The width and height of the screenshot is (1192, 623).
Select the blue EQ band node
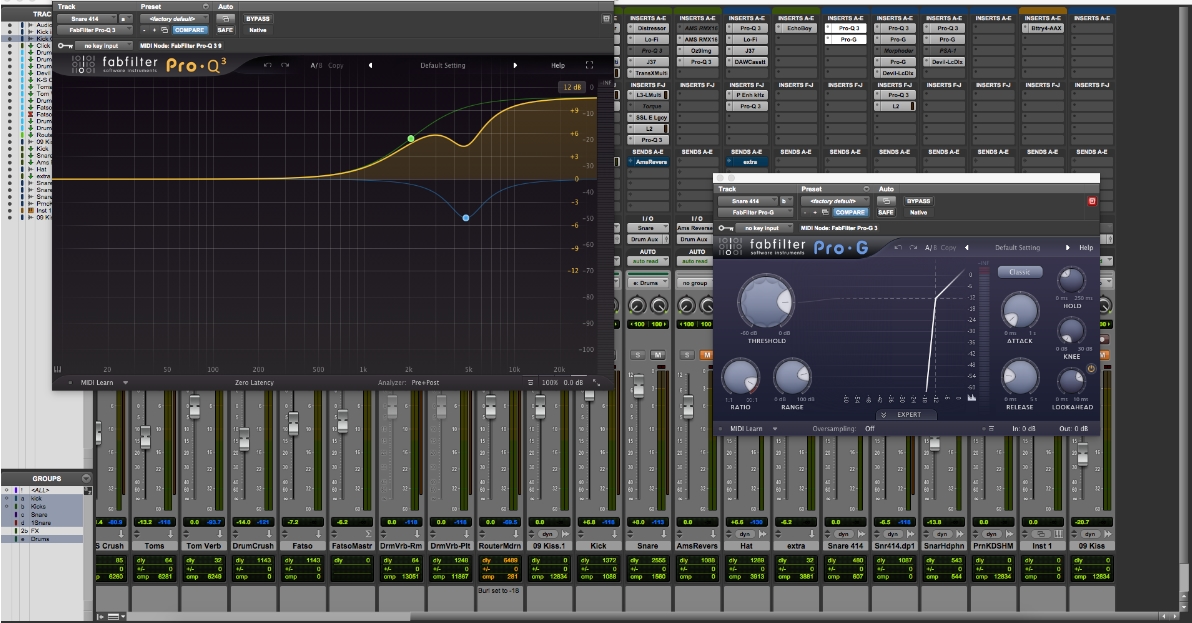[x=466, y=217]
